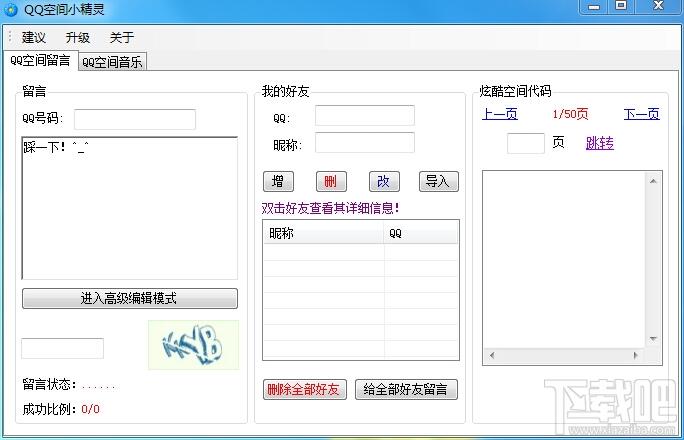Go to 下一页 next page link
The height and width of the screenshot is (440, 684).
(x=641, y=114)
